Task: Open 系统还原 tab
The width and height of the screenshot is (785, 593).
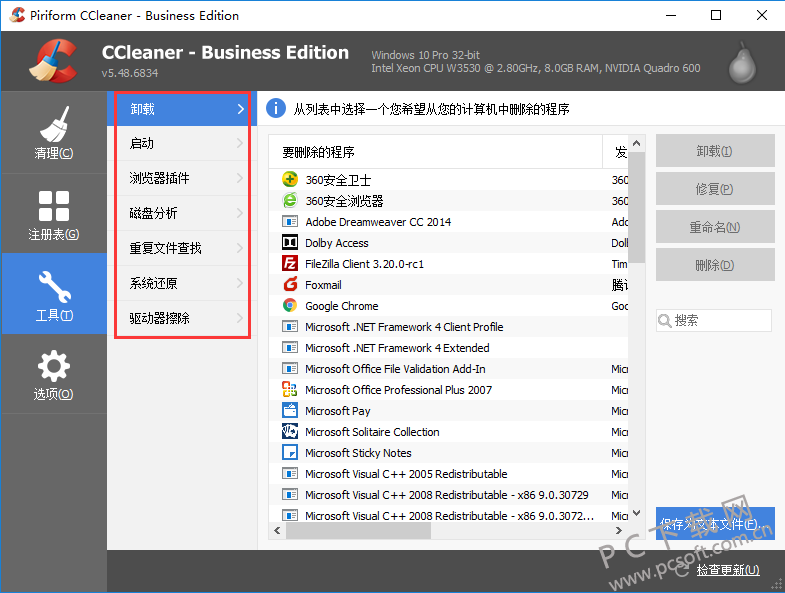Action: coord(182,283)
